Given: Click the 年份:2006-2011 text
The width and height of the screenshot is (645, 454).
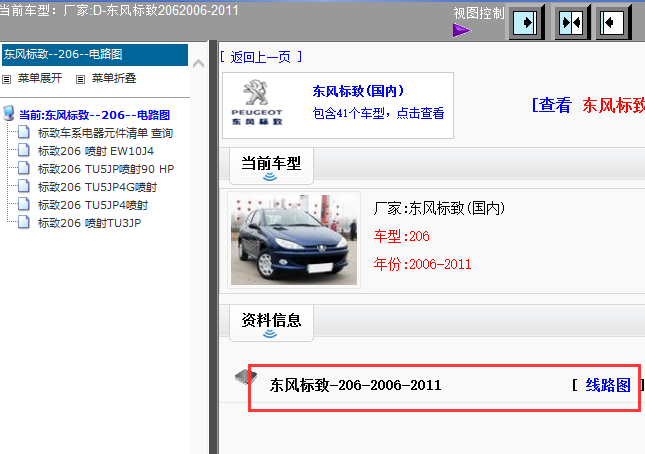Looking at the screenshot, I should click(422, 264).
